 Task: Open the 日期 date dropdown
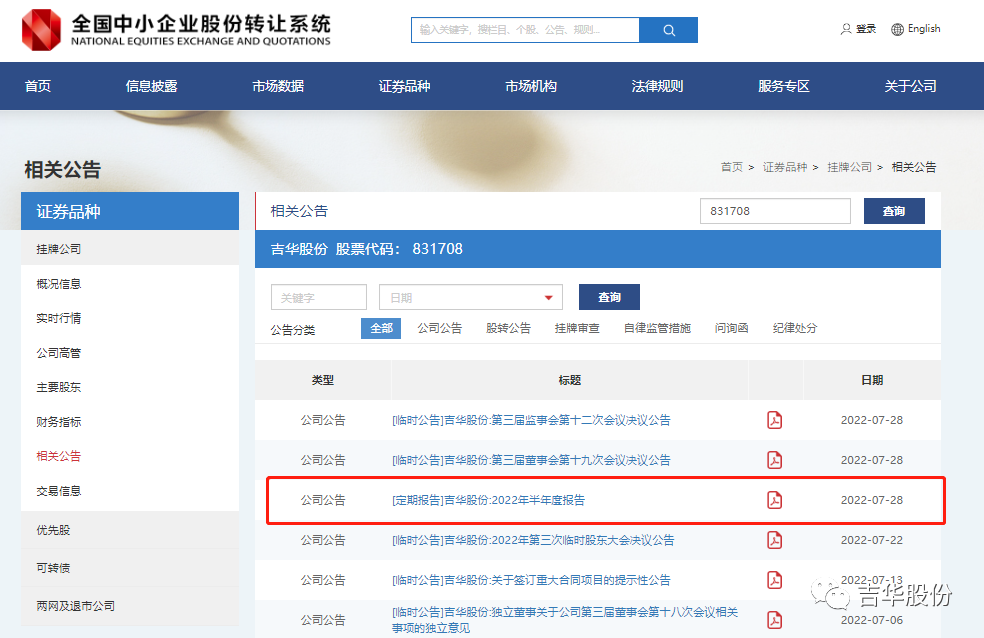471,297
